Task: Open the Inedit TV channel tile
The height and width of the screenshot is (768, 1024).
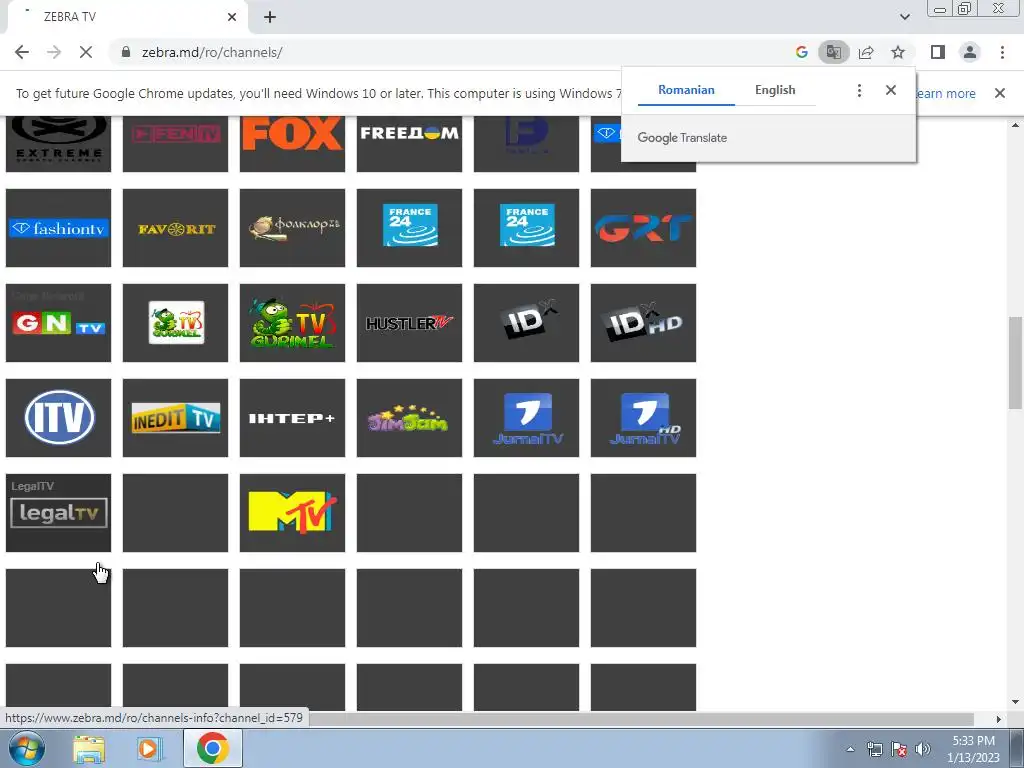Action: [175, 418]
